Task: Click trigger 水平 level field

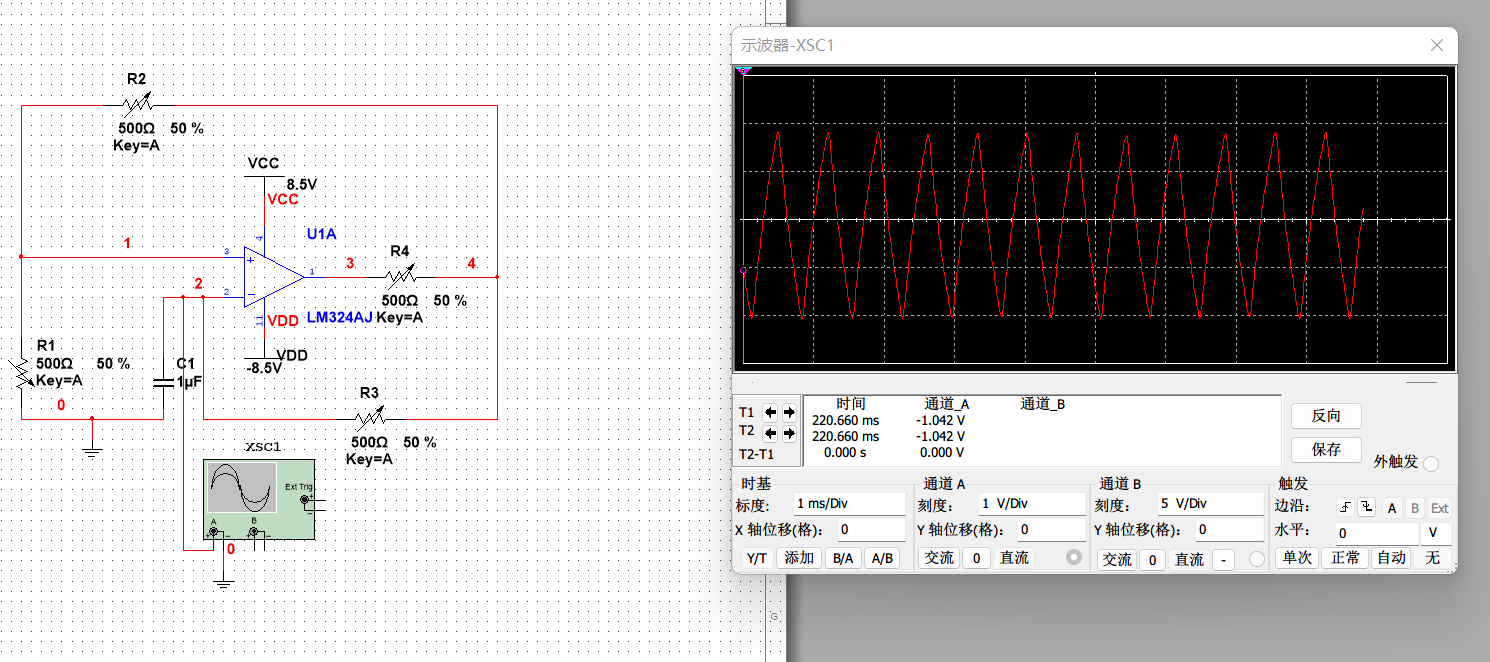Action: [x=1377, y=534]
